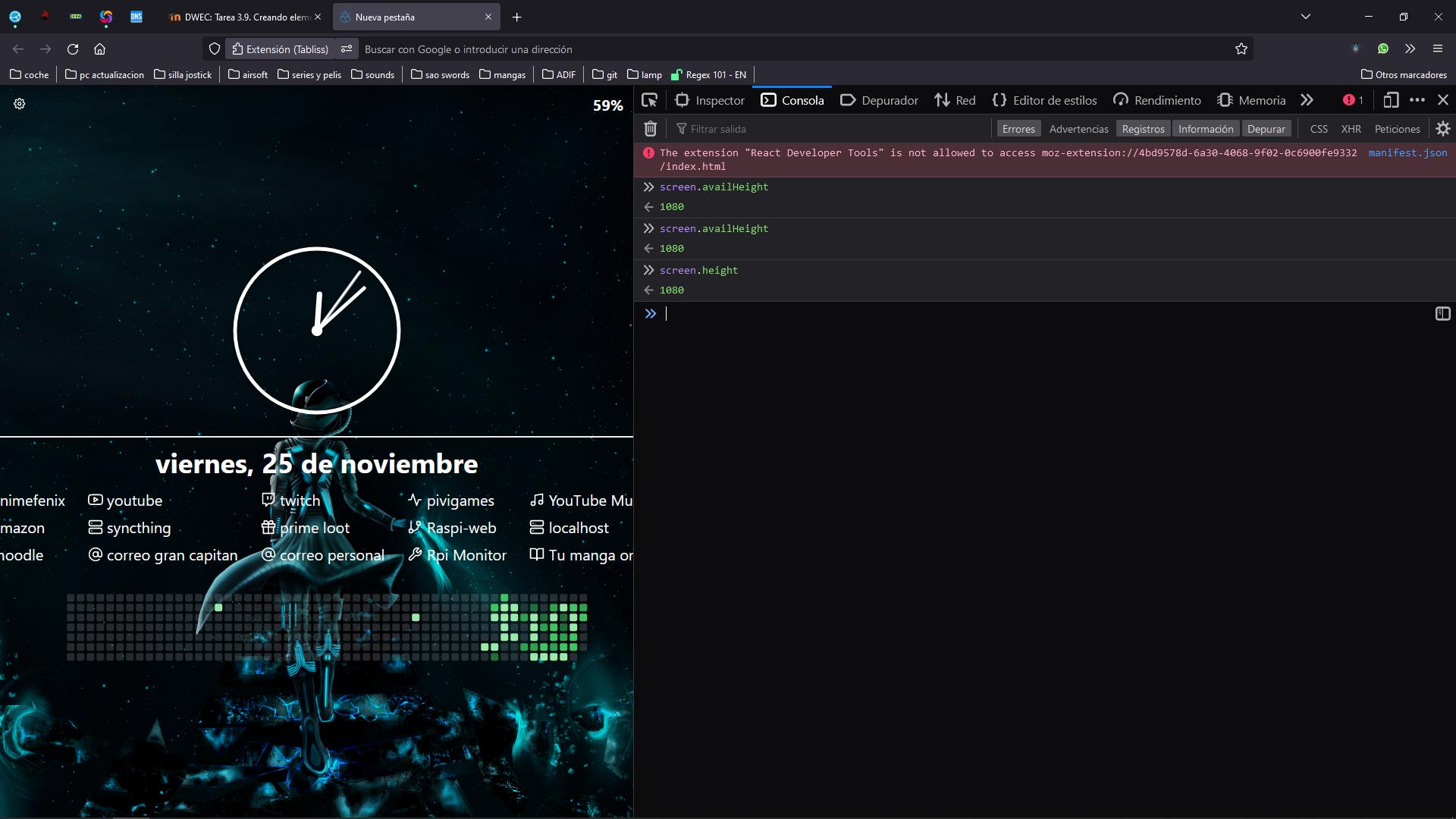Open console settings gear icon

(1442, 129)
